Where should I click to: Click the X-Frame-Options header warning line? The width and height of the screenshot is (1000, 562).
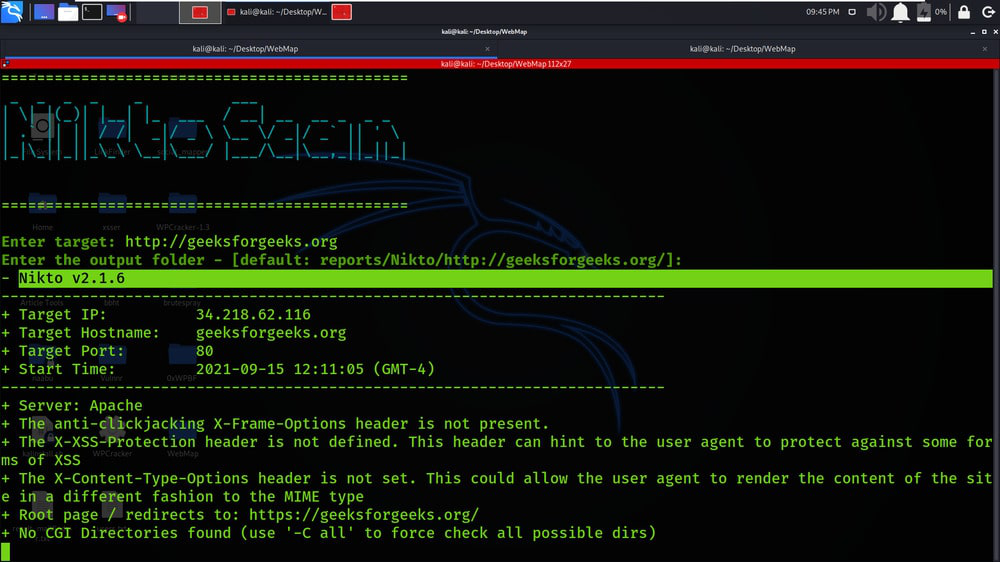click(275, 424)
